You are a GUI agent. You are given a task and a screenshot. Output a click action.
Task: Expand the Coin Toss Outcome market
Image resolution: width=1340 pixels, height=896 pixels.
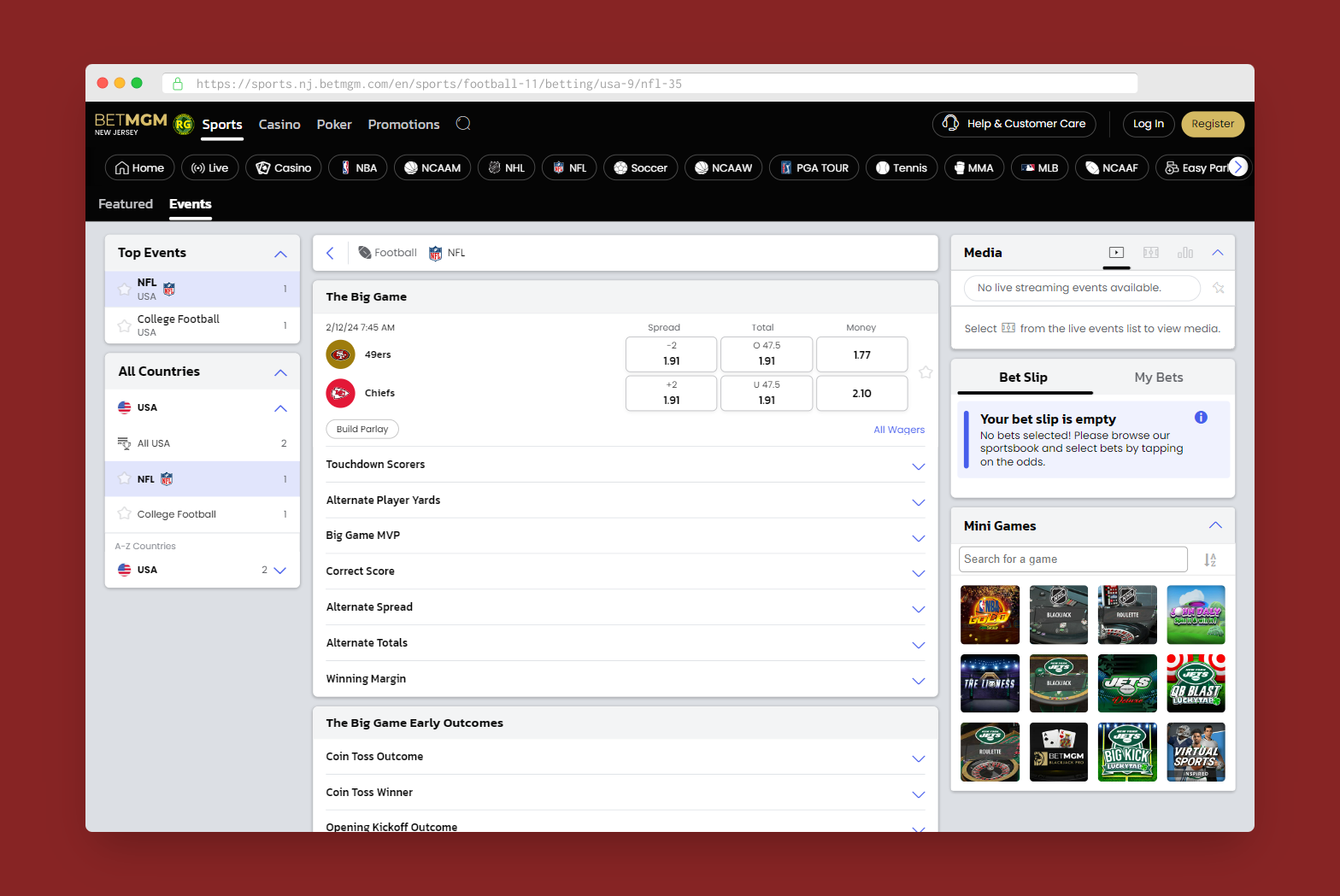(x=626, y=757)
